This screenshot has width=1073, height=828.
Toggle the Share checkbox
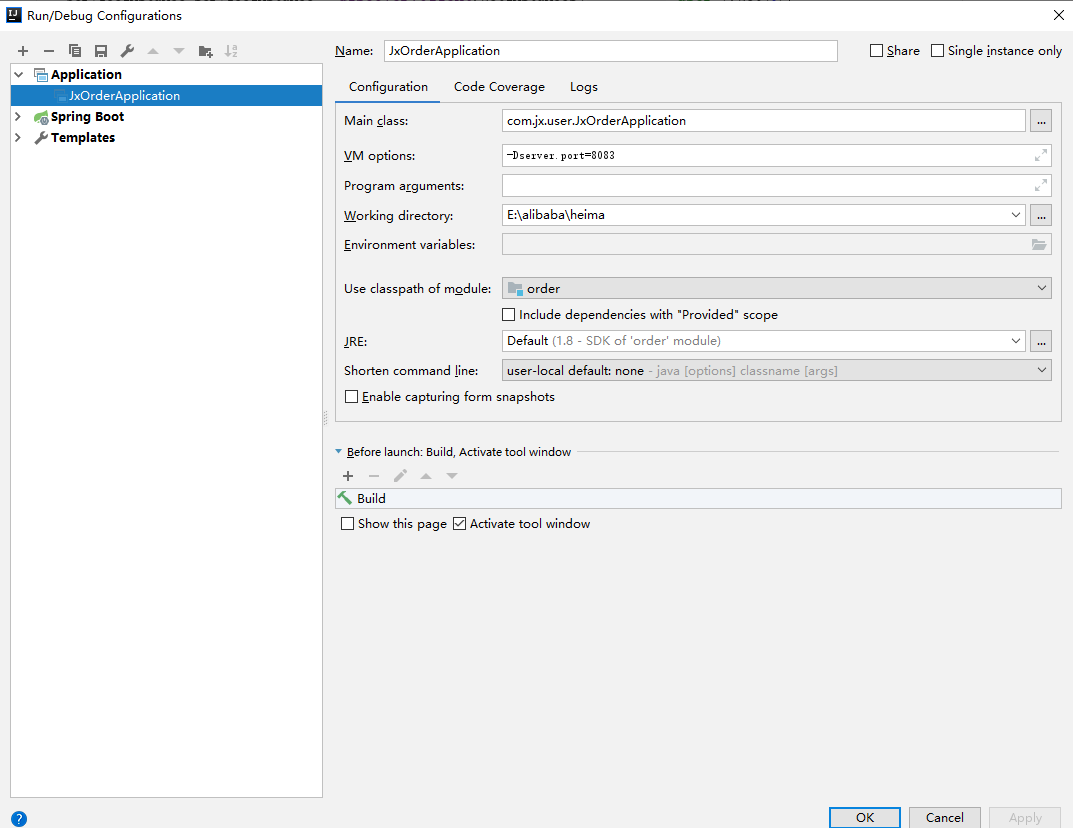pos(876,51)
